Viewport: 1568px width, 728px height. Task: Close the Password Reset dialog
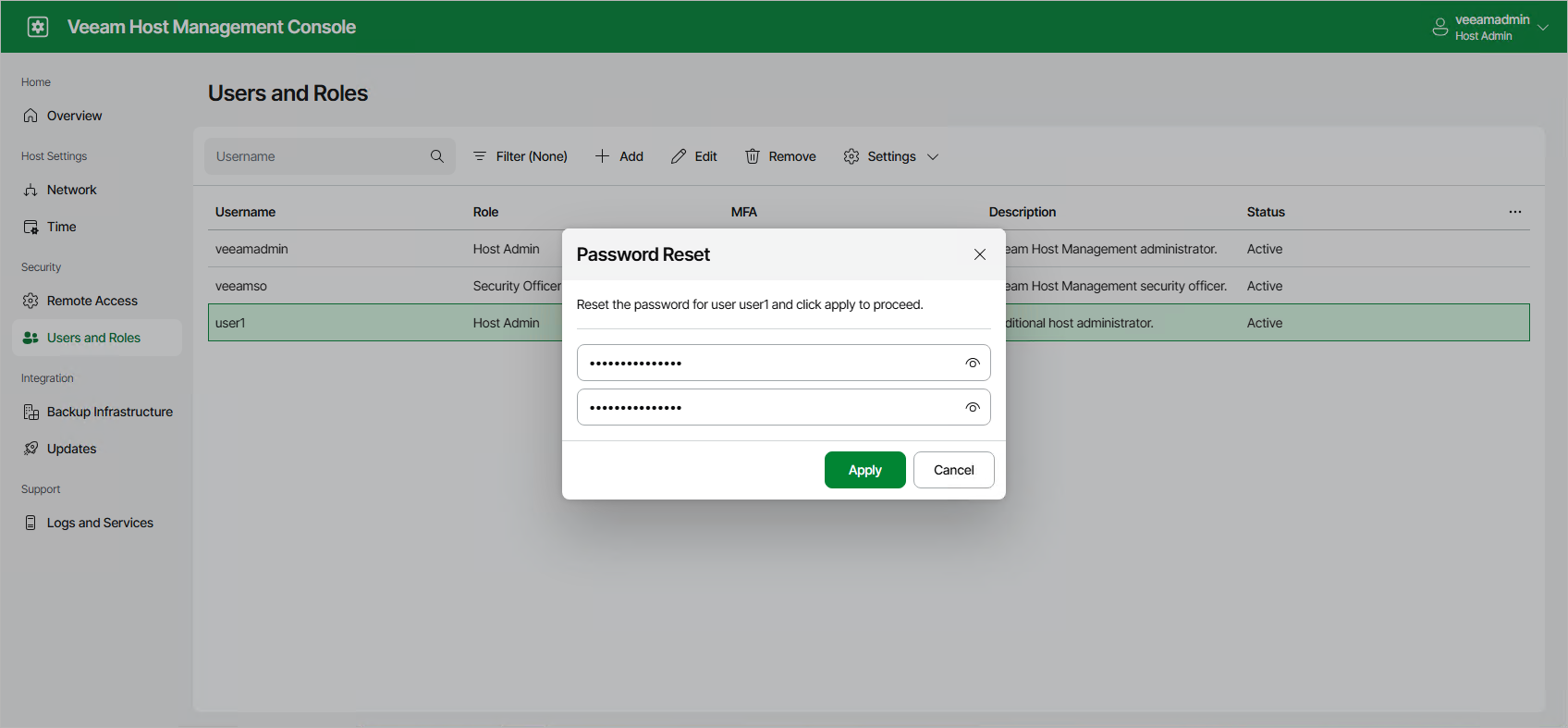[980, 254]
